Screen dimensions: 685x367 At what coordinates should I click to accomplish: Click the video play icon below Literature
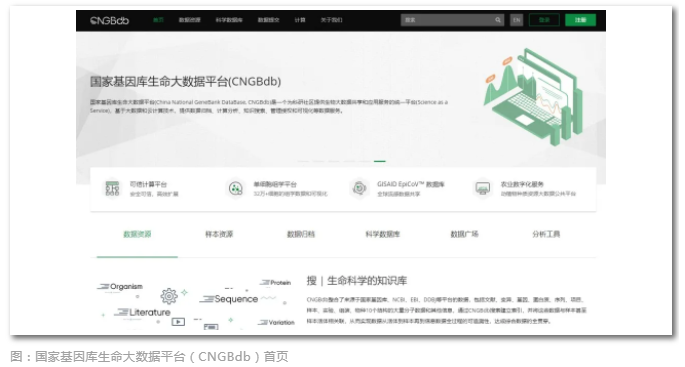coord(178,322)
